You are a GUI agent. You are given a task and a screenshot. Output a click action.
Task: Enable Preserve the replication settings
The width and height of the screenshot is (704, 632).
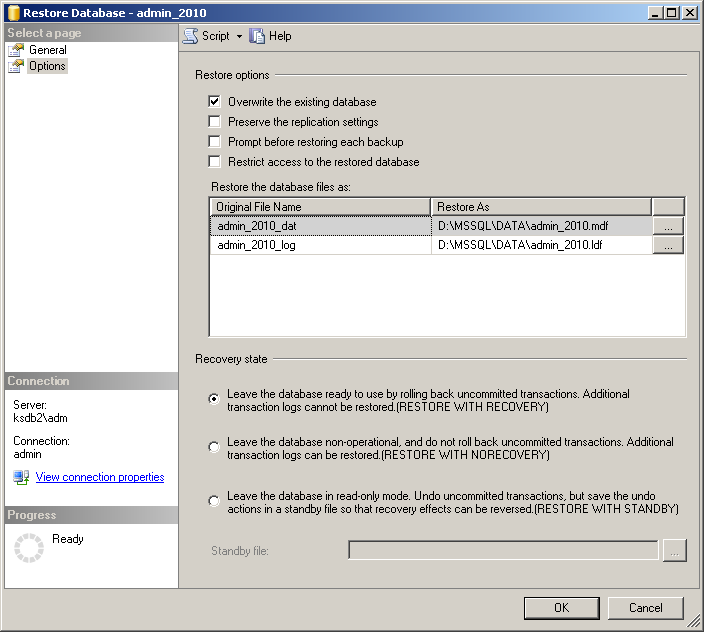(215, 122)
